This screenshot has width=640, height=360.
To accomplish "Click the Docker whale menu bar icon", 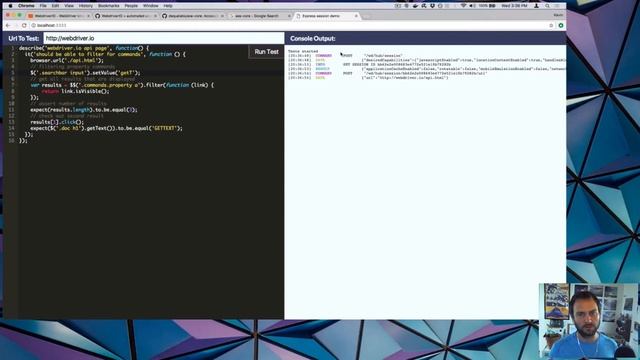I will click(416, 6).
